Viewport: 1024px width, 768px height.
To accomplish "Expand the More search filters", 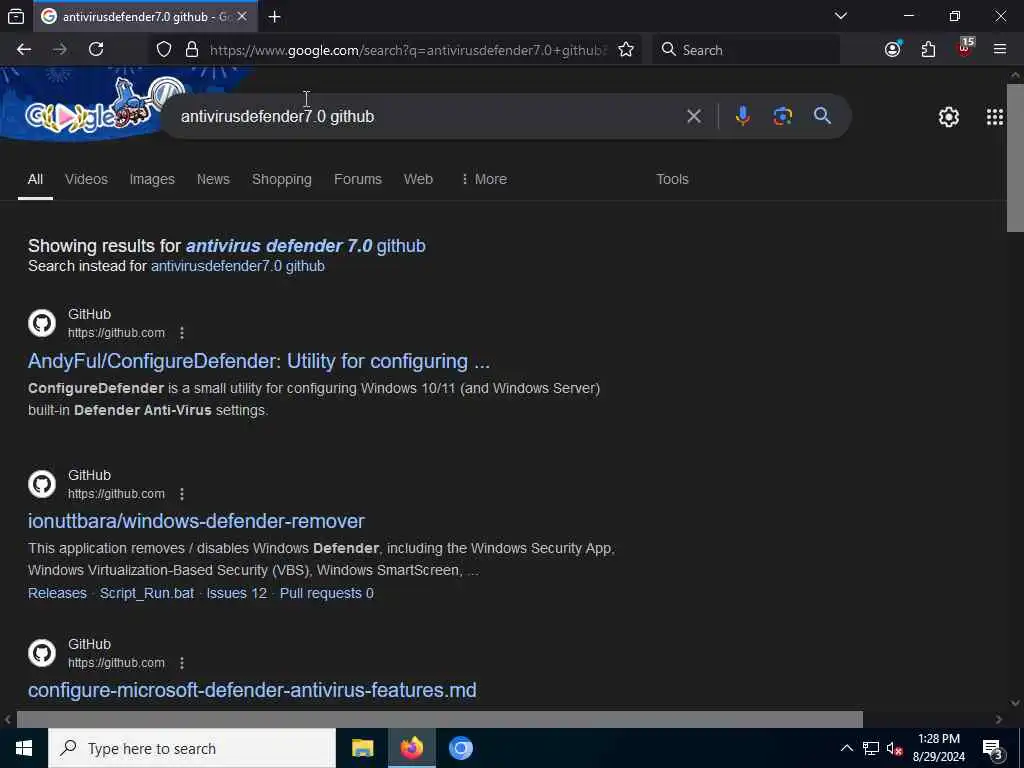I will click(x=484, y=179).
